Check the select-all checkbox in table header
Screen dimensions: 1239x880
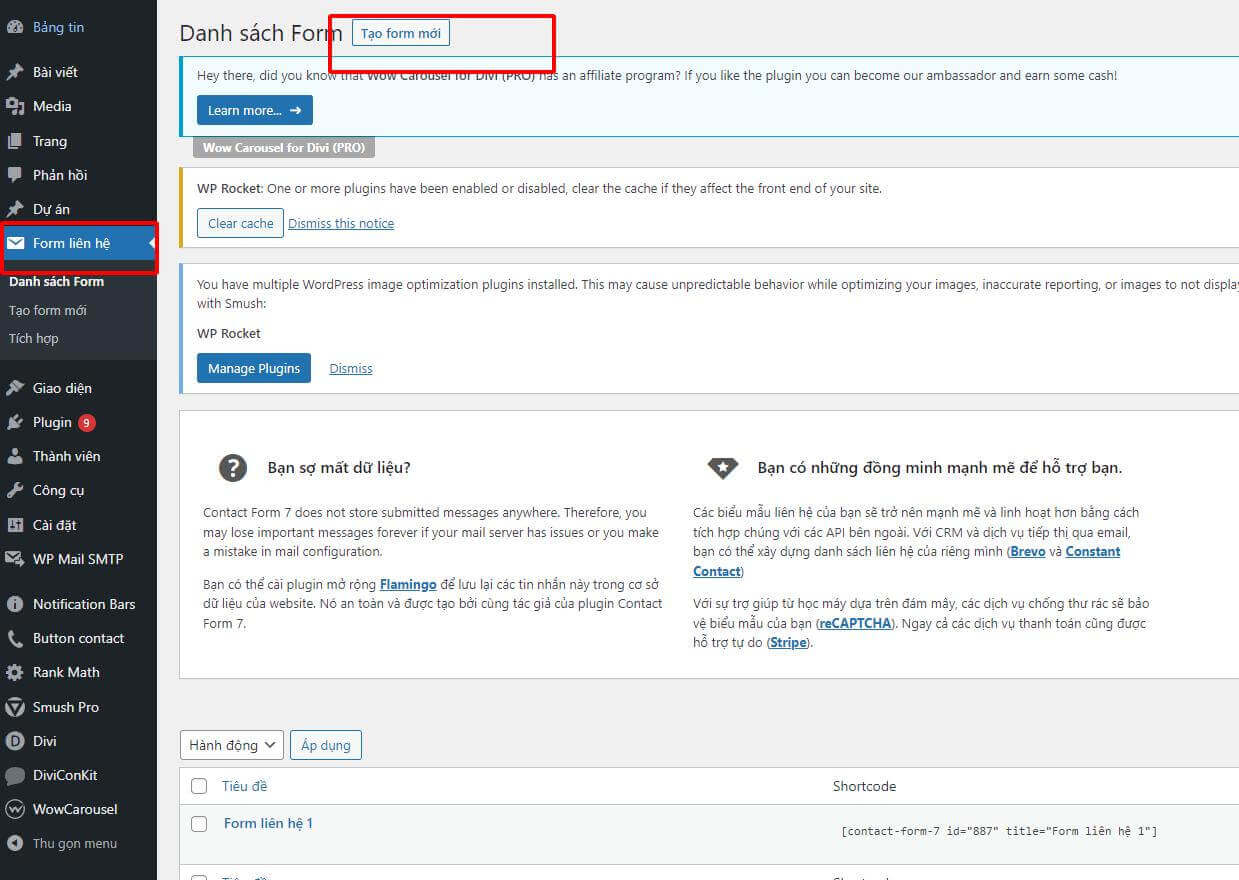click(199, 786)
